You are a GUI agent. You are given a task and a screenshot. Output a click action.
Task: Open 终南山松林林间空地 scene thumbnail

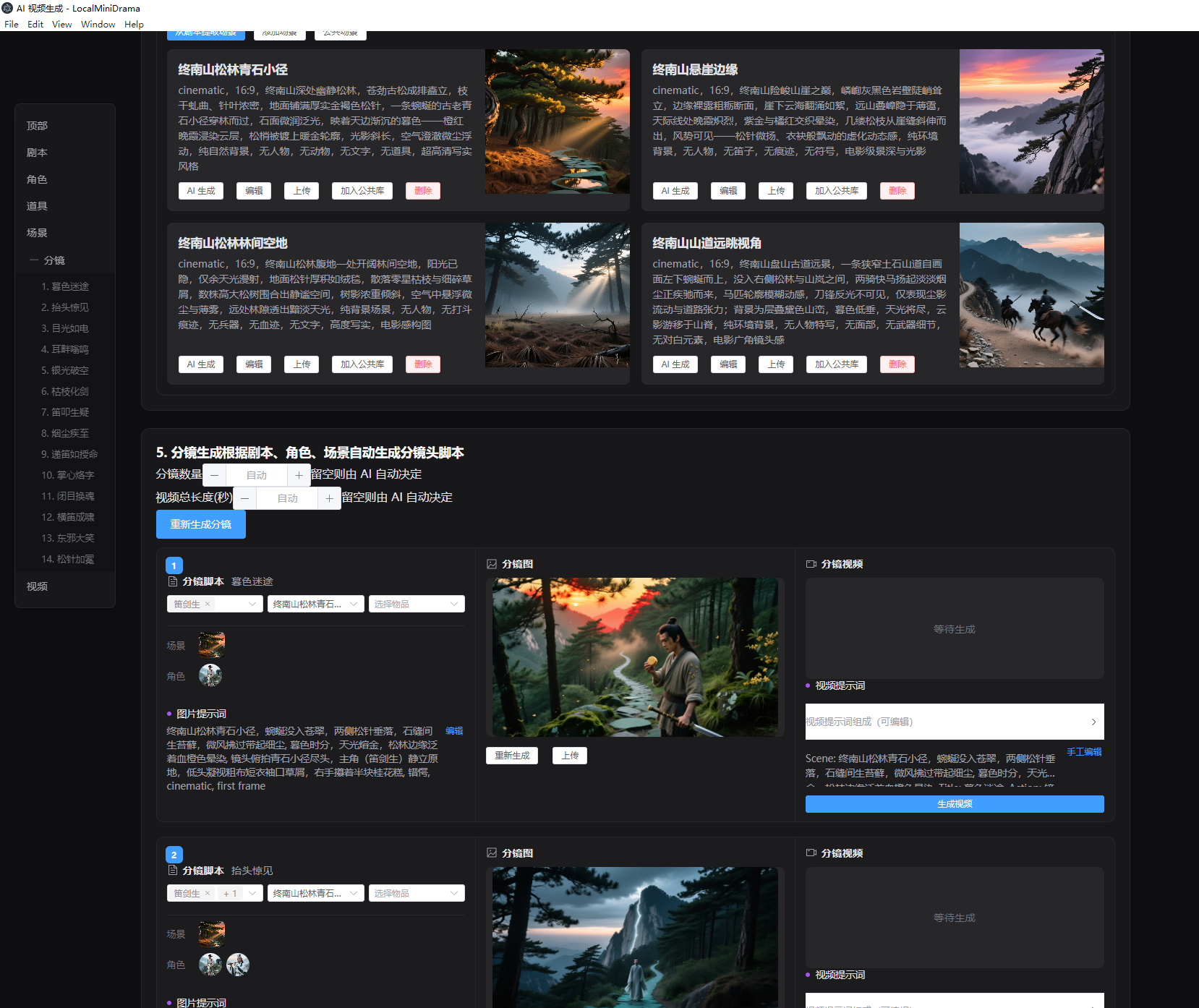tap(558, 295)
